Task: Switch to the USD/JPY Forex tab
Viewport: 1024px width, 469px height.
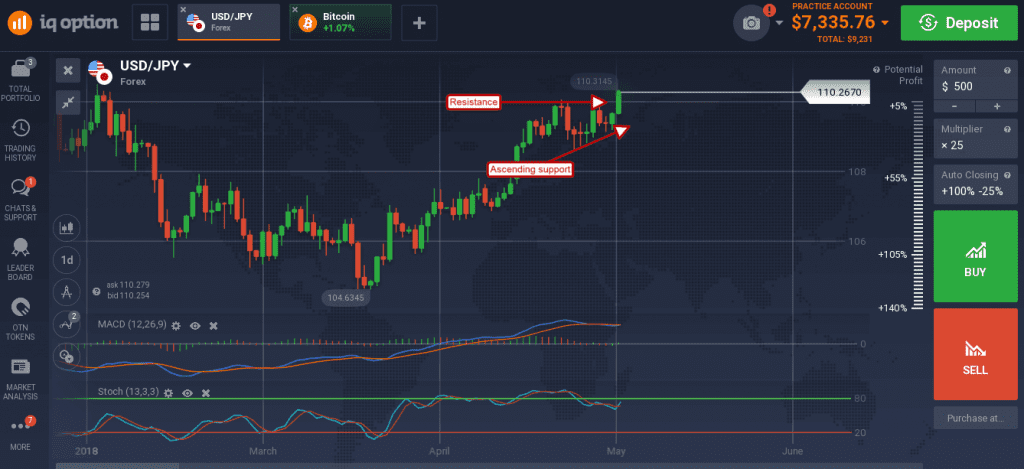Action: coord(229,23)
